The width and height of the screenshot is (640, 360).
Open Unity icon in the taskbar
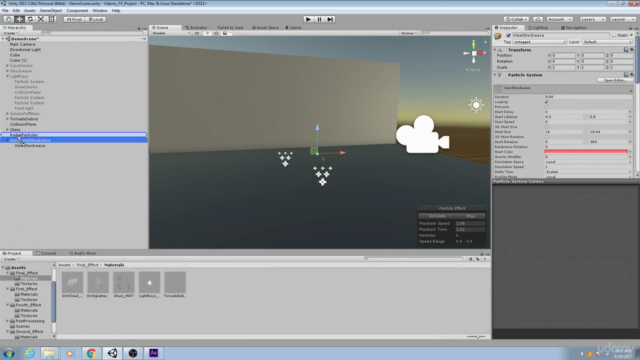(x=112, y=353)
